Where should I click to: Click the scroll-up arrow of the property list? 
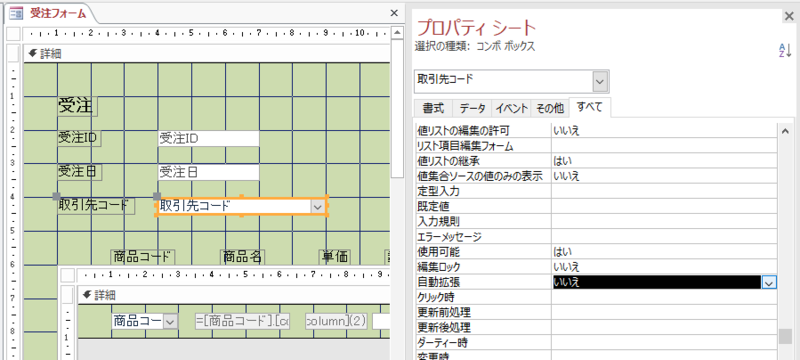click(785, 131)
